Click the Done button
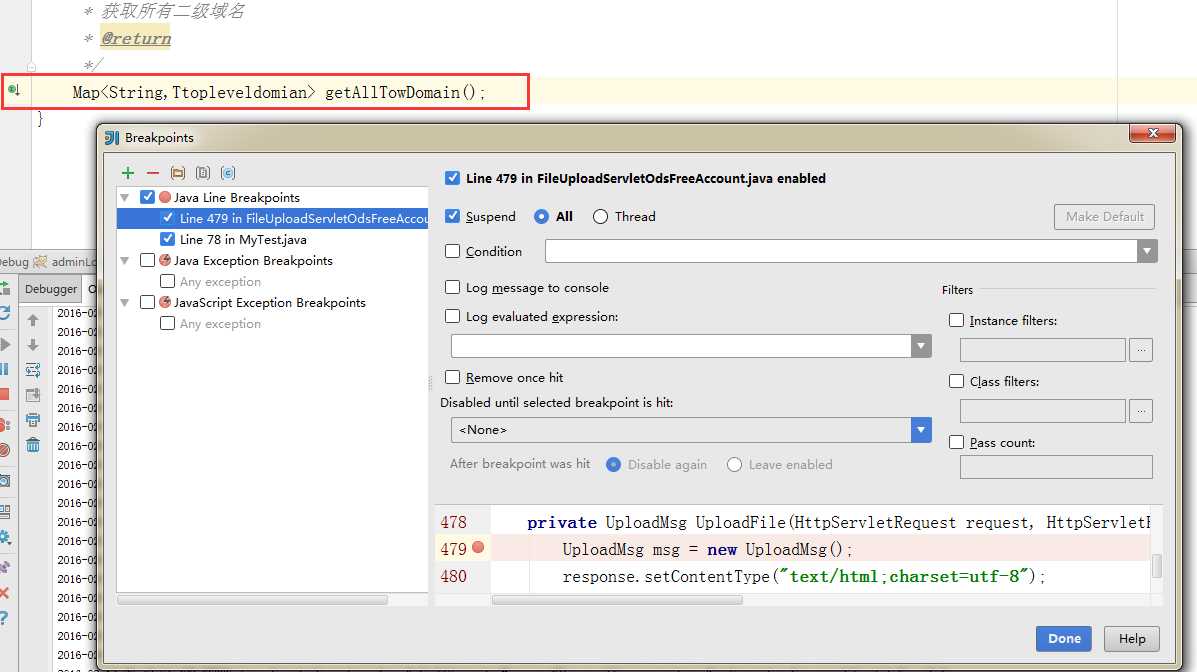 click(1063, 638)
